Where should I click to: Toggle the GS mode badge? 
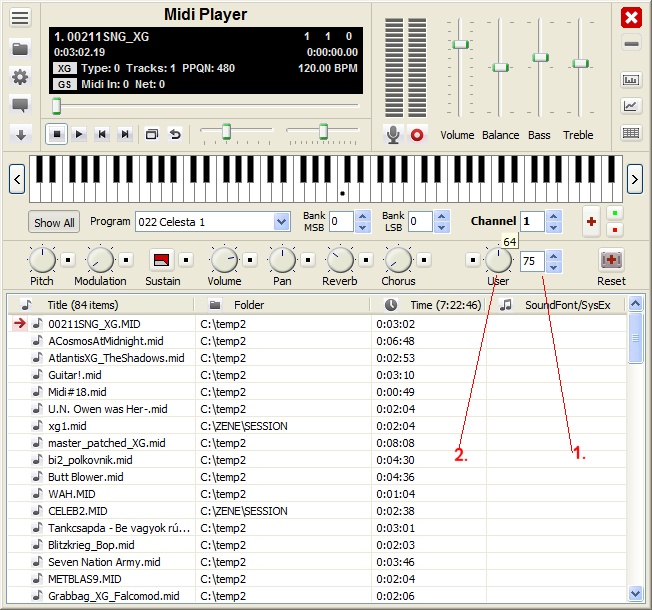point(64,84)
